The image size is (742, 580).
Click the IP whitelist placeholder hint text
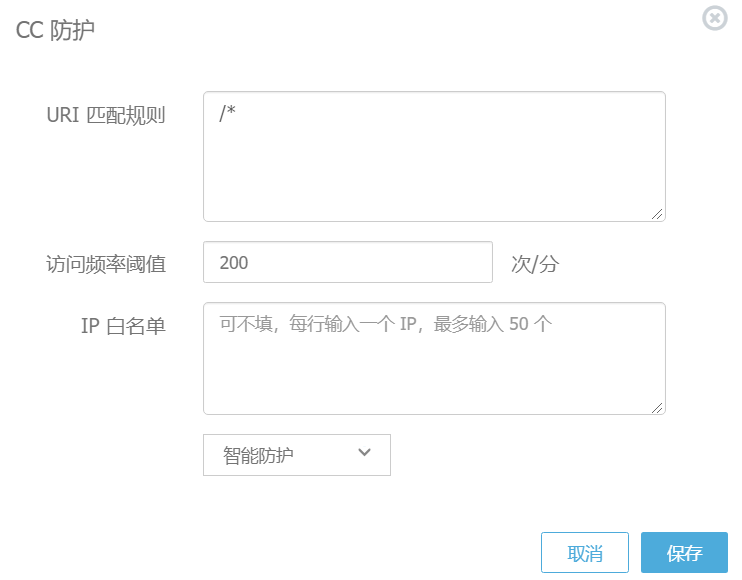[x=385, y=324]
